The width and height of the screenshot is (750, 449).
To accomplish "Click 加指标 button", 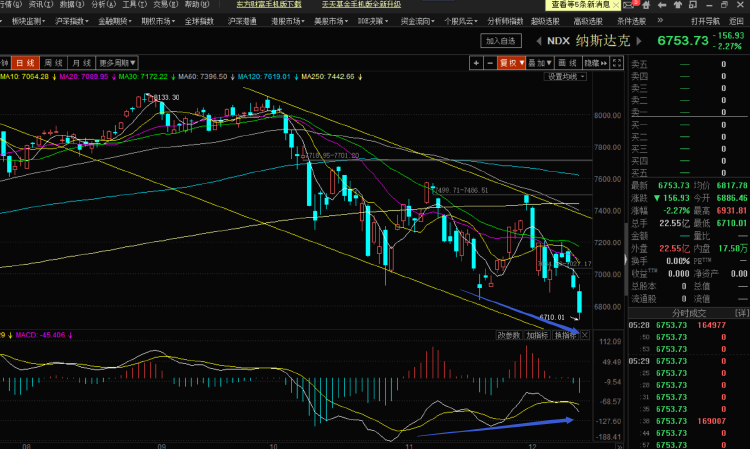I will click(537, 335).
